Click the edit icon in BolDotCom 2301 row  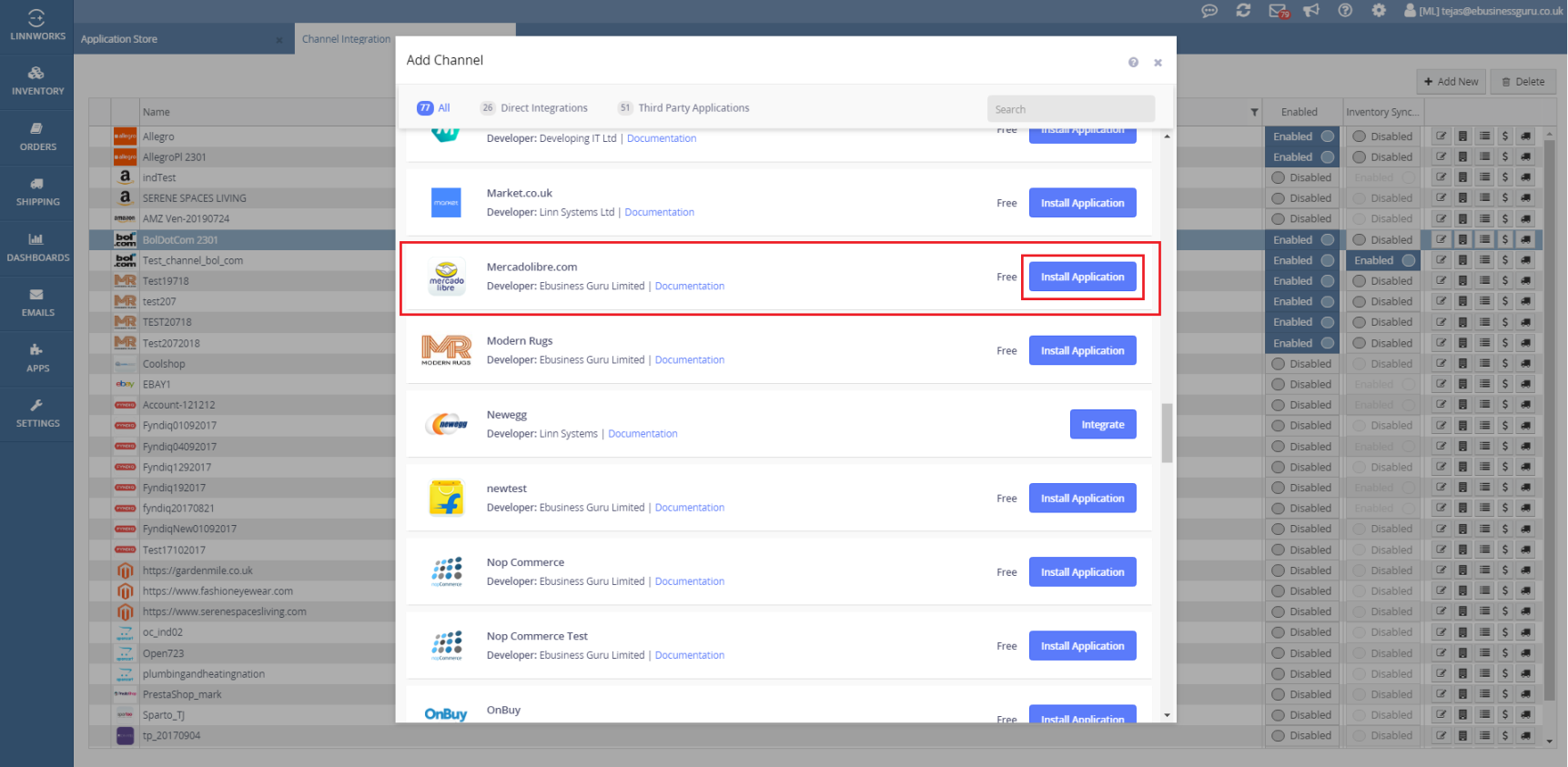click(1442, 239)
